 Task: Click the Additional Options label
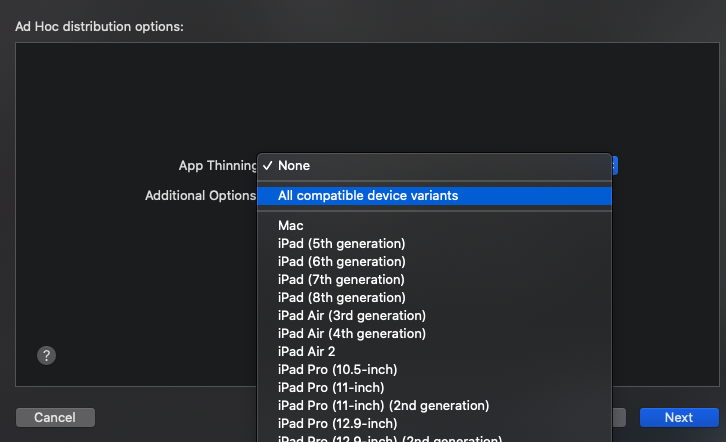click(x=200, y=196)
